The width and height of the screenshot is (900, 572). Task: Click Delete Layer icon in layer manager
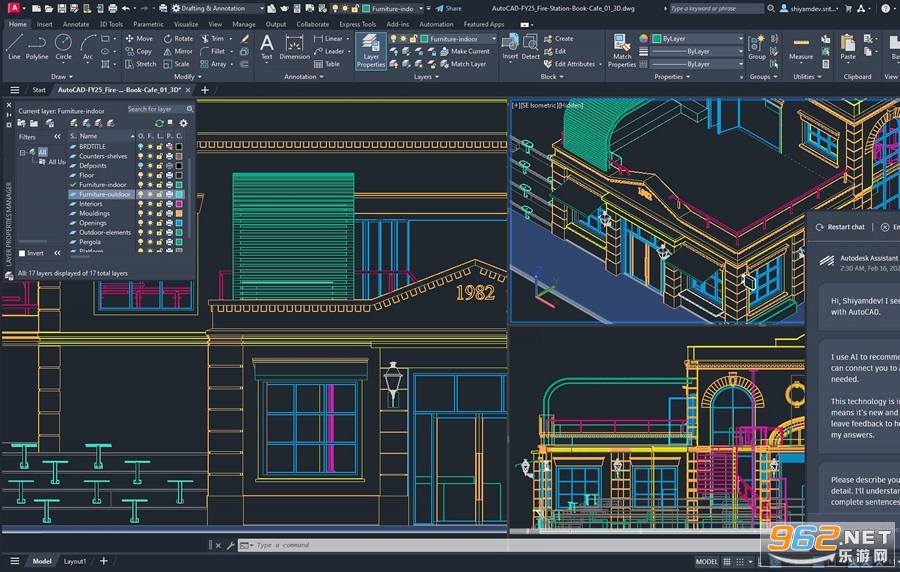click(99, 123)
